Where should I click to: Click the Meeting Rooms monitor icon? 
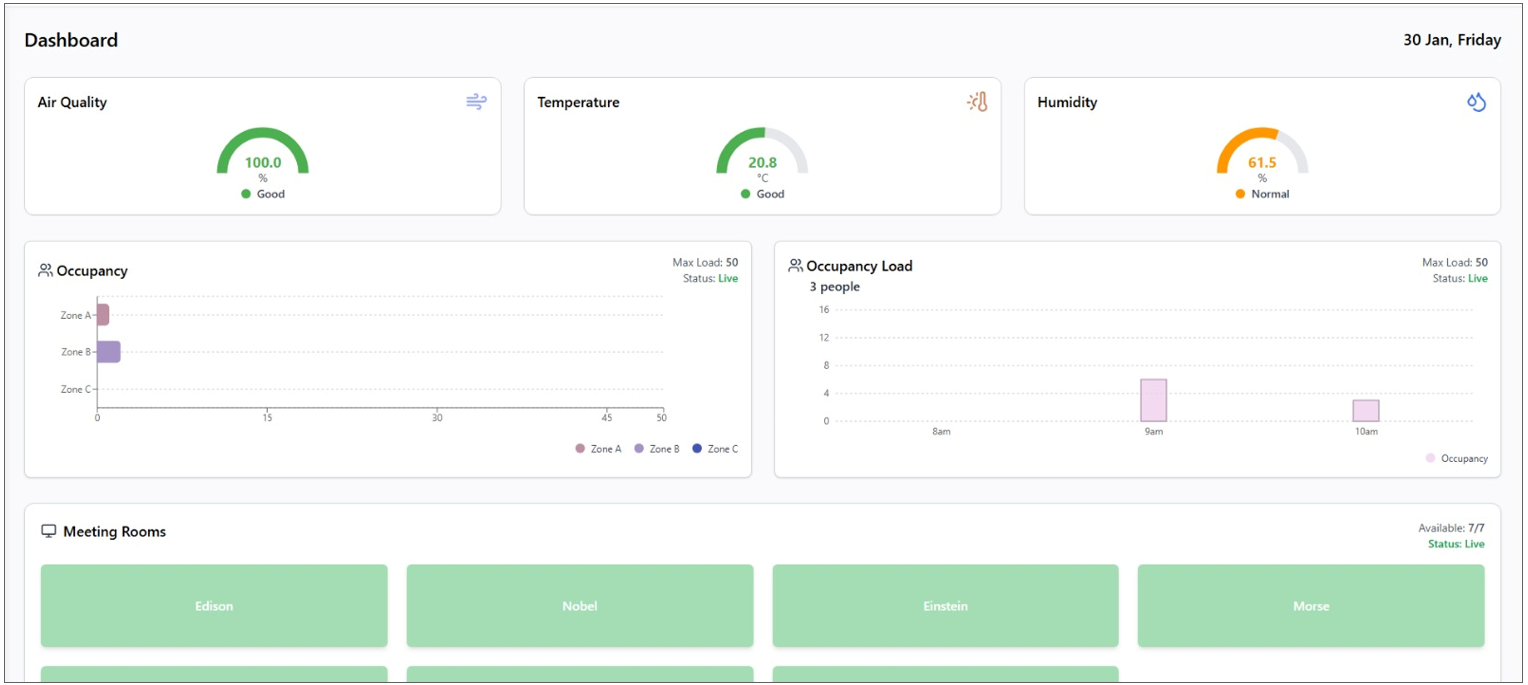tap(49, 531)
